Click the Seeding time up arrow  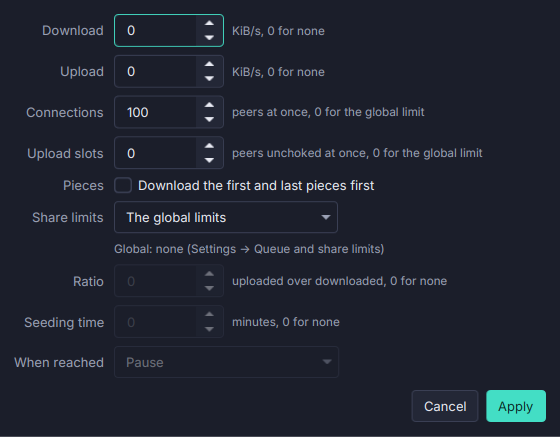point(209,315)
